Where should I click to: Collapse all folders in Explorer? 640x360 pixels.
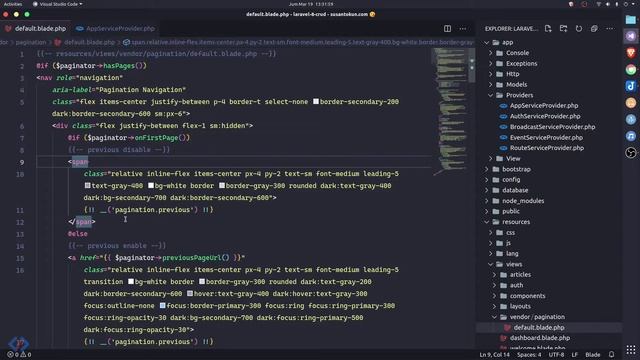pyautogui.click(x=594, y=29)
